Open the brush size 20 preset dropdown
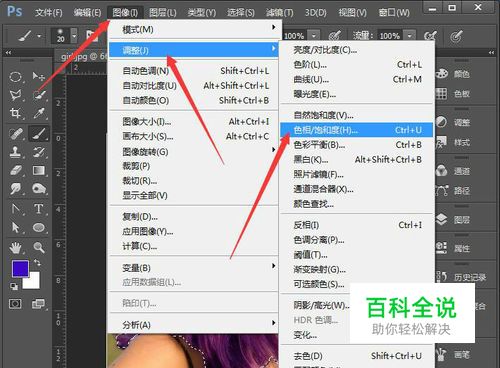 coord(74,35)
